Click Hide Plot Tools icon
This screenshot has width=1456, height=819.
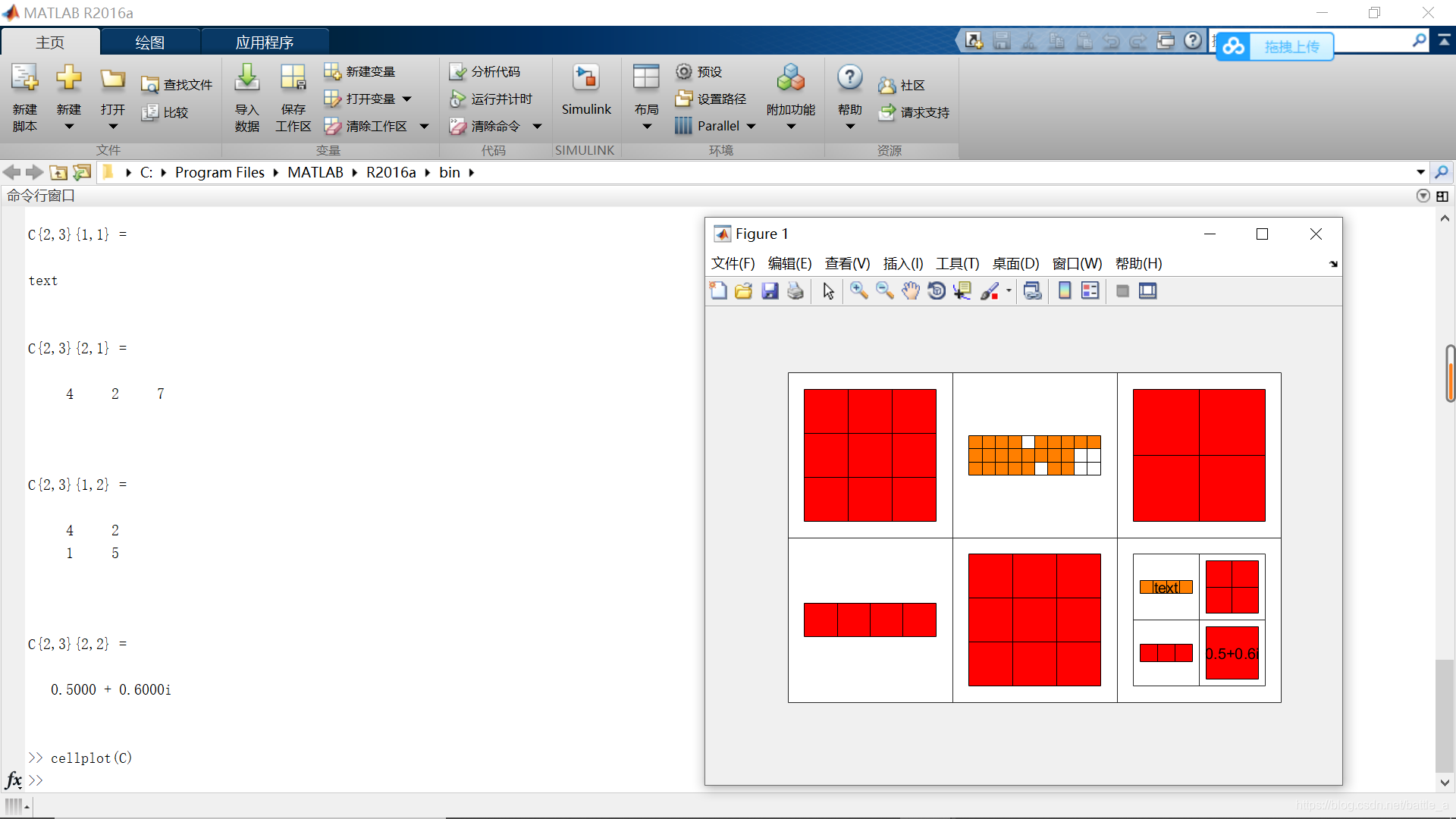(x=1123, y=290)
